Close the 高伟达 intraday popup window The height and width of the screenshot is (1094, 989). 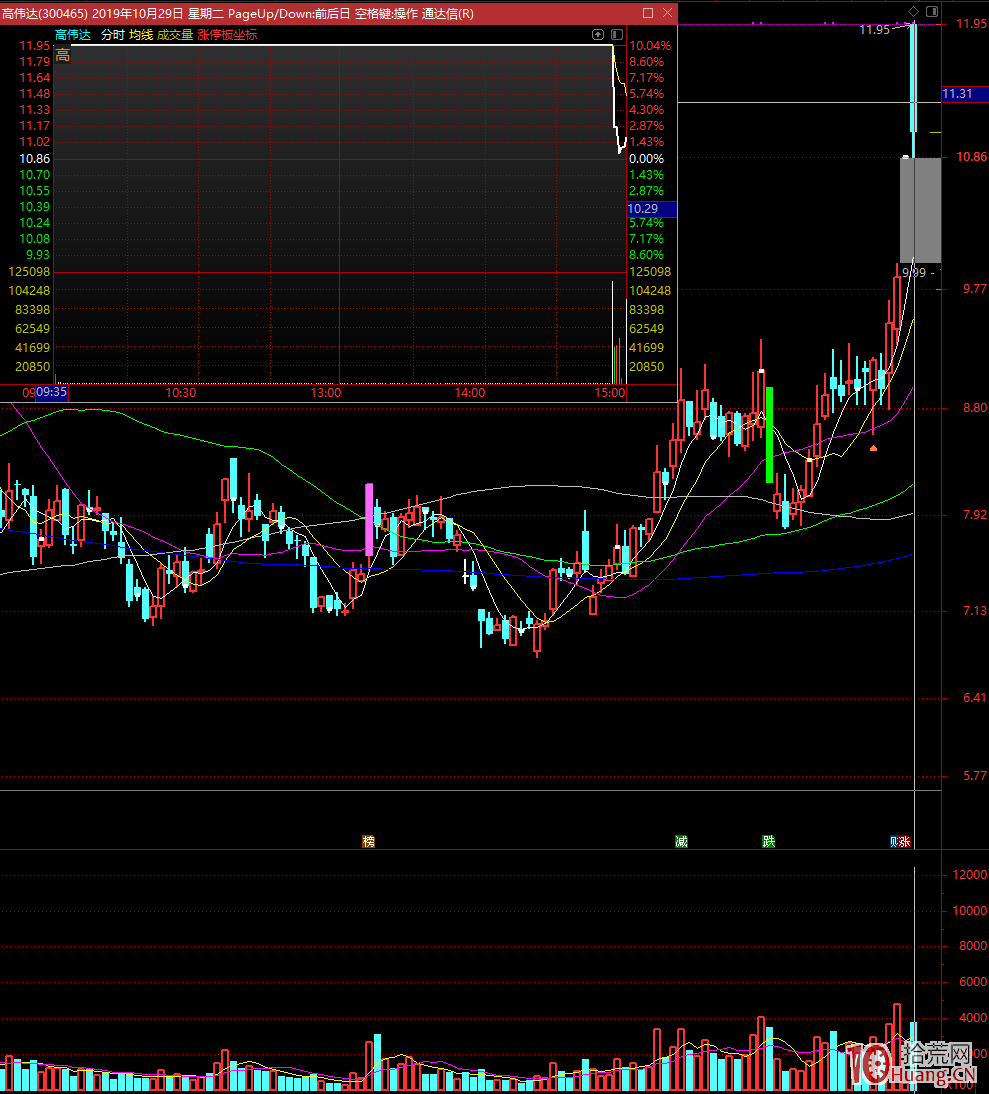tap(666, 13)
